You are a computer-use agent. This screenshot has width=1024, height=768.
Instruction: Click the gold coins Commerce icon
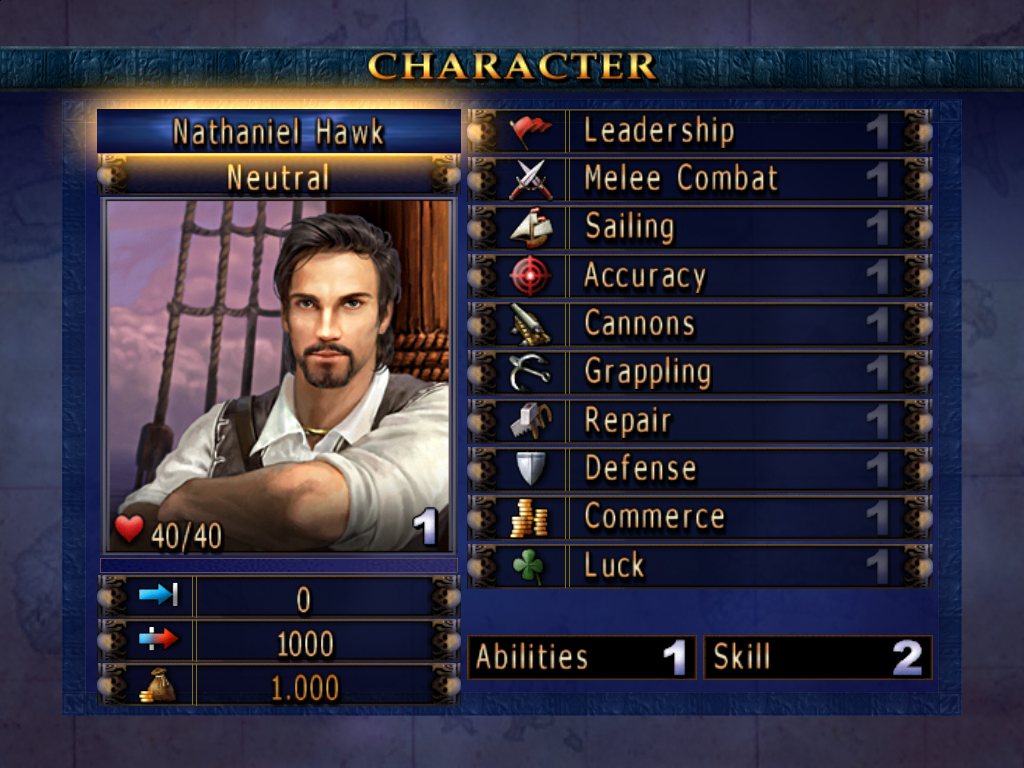pos(529,518)
